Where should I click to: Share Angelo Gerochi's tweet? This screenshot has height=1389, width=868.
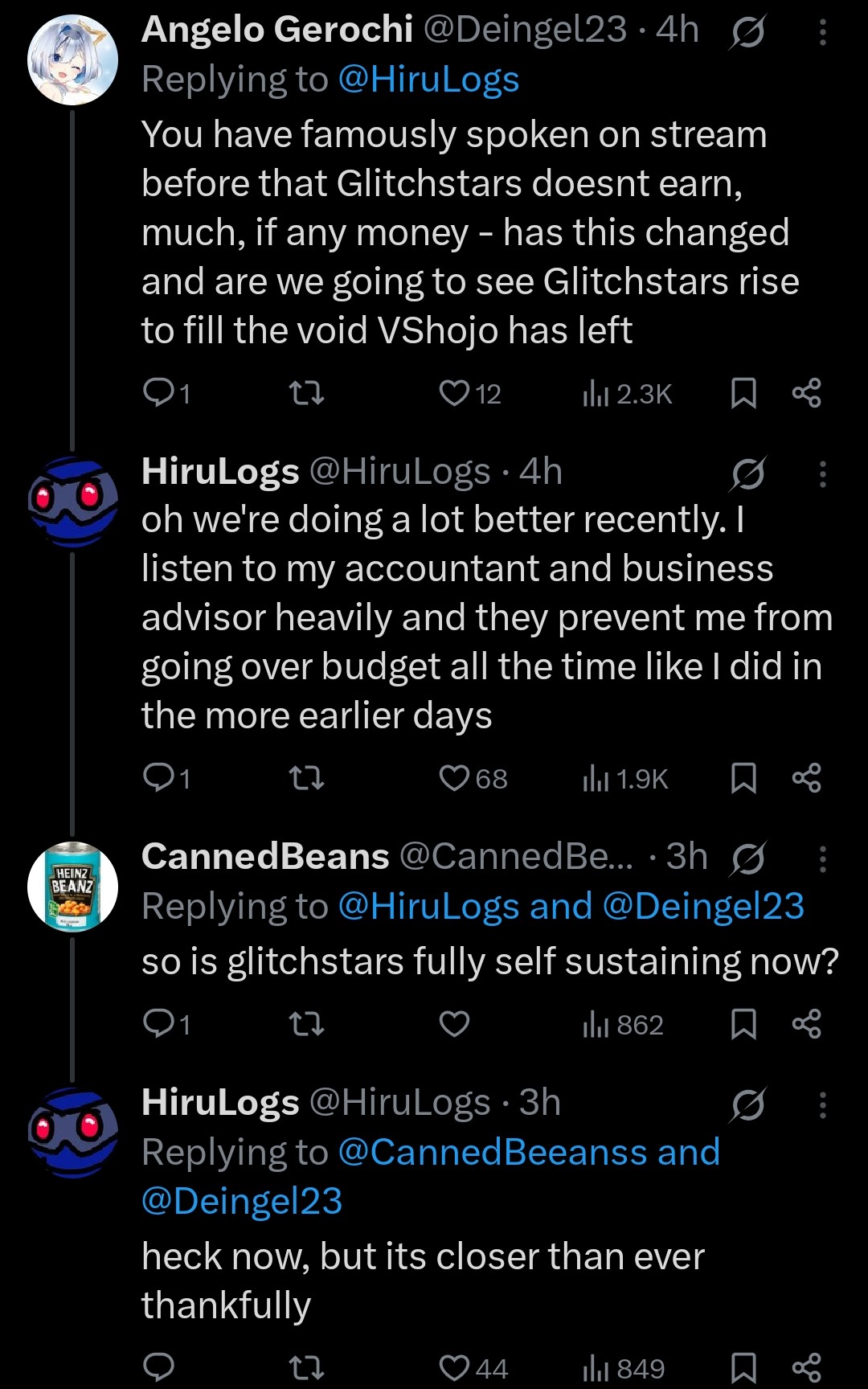pyautogui.click(x=806, y=393)
